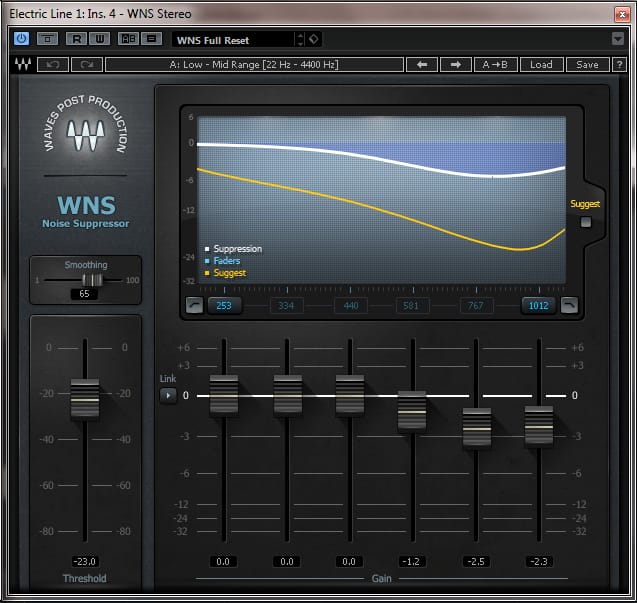The image size is (637, 603).
Task: Enable Read automation (R) button
Action: coord(76,39)
